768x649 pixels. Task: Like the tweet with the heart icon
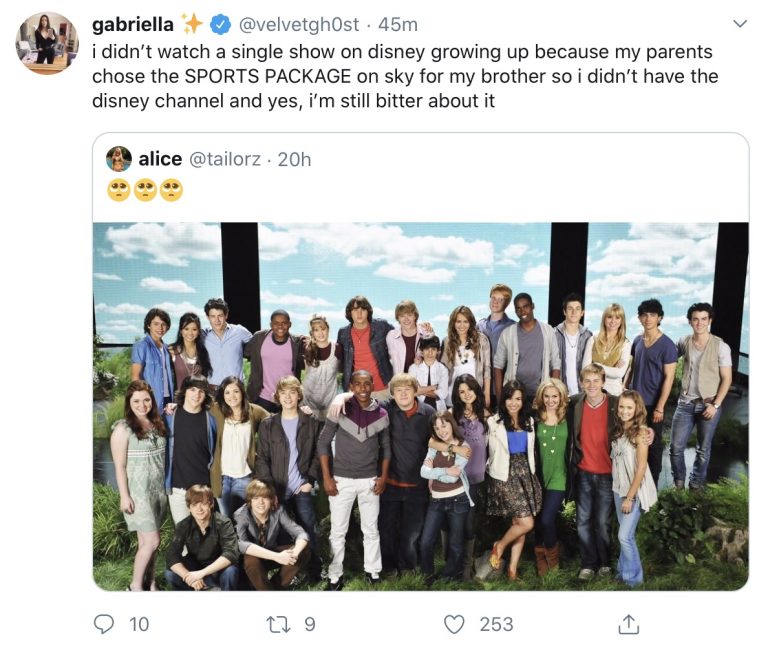tap(454, 624)
